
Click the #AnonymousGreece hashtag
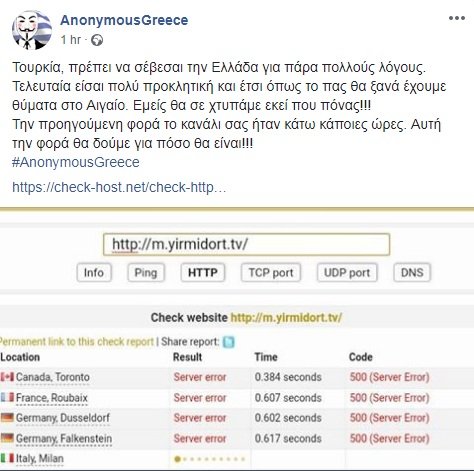pos(76,162)
